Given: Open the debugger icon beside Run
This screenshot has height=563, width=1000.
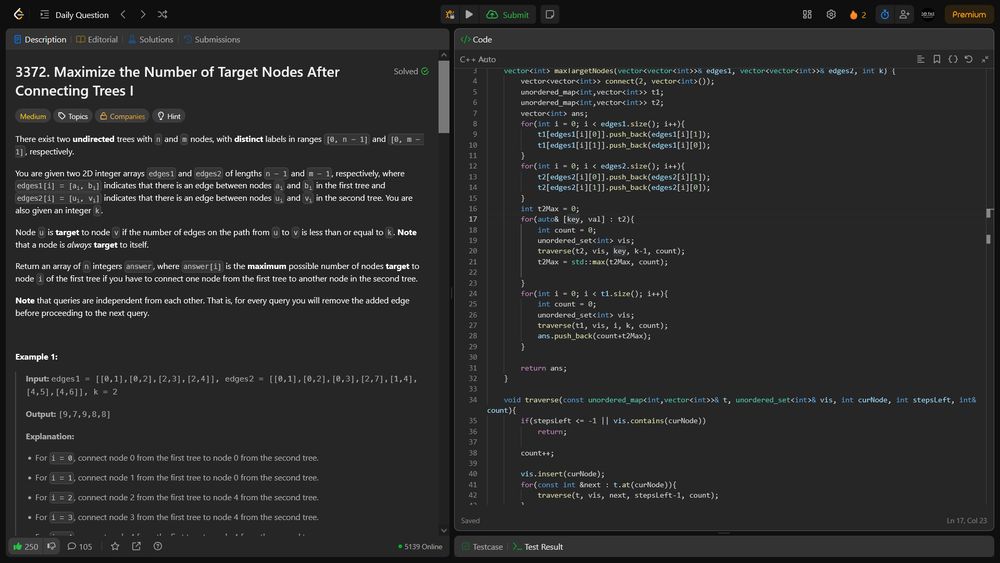Looking at the screenshot, I should pos(450,14).
